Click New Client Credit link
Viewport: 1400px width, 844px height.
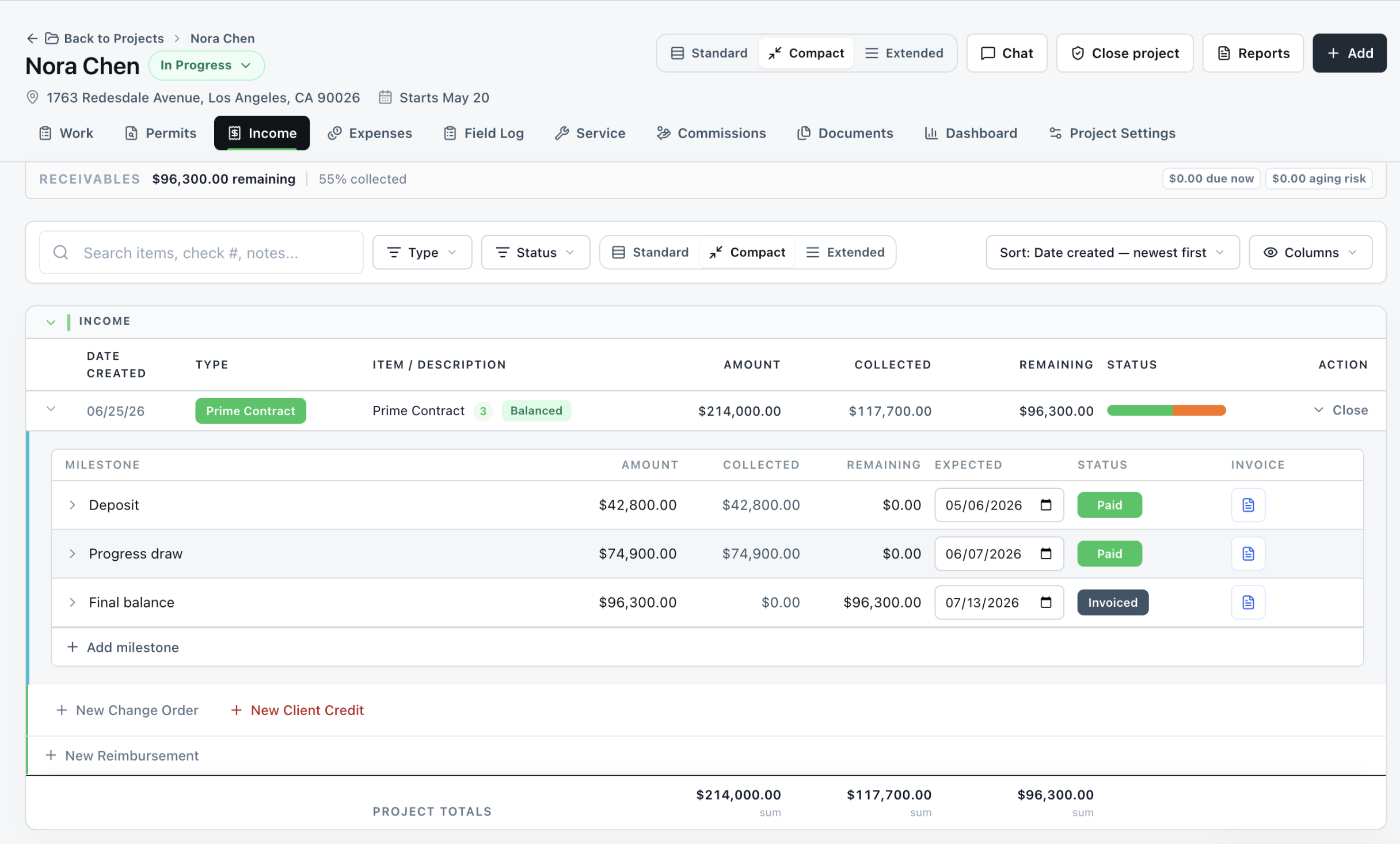(x=297, y=710)
